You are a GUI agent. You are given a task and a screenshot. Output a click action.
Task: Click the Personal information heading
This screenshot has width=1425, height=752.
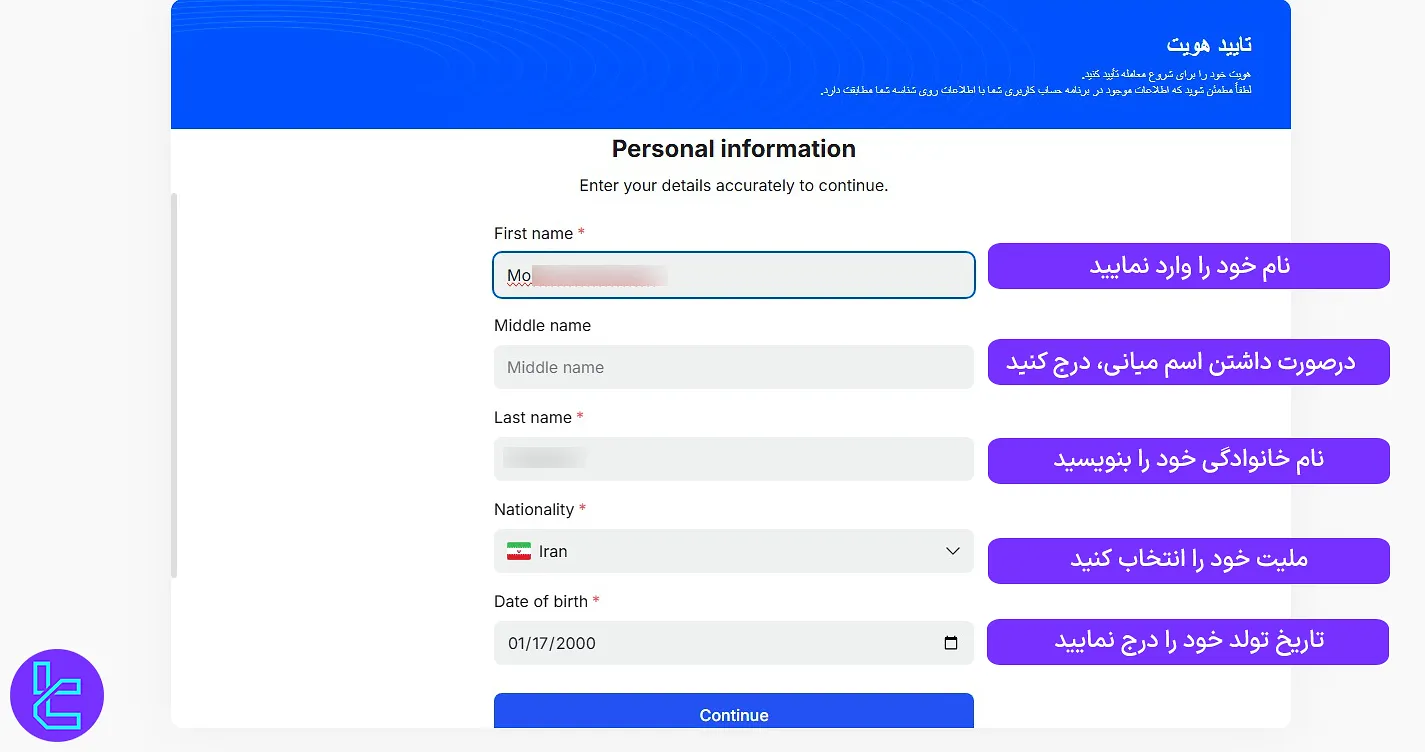tap(733, 148)
